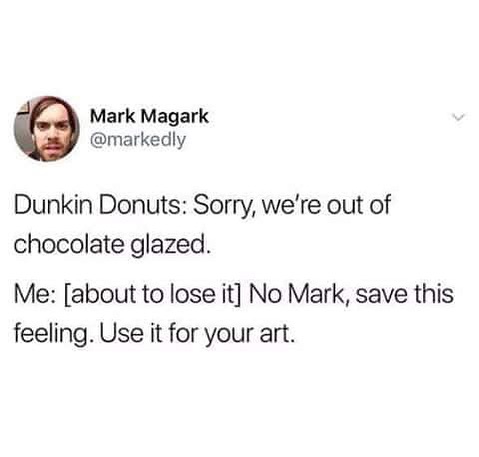This screenshot has width=479, height=457.
Task: Click the word "Donuts:" in the tweet
Action: coord(142,204)
